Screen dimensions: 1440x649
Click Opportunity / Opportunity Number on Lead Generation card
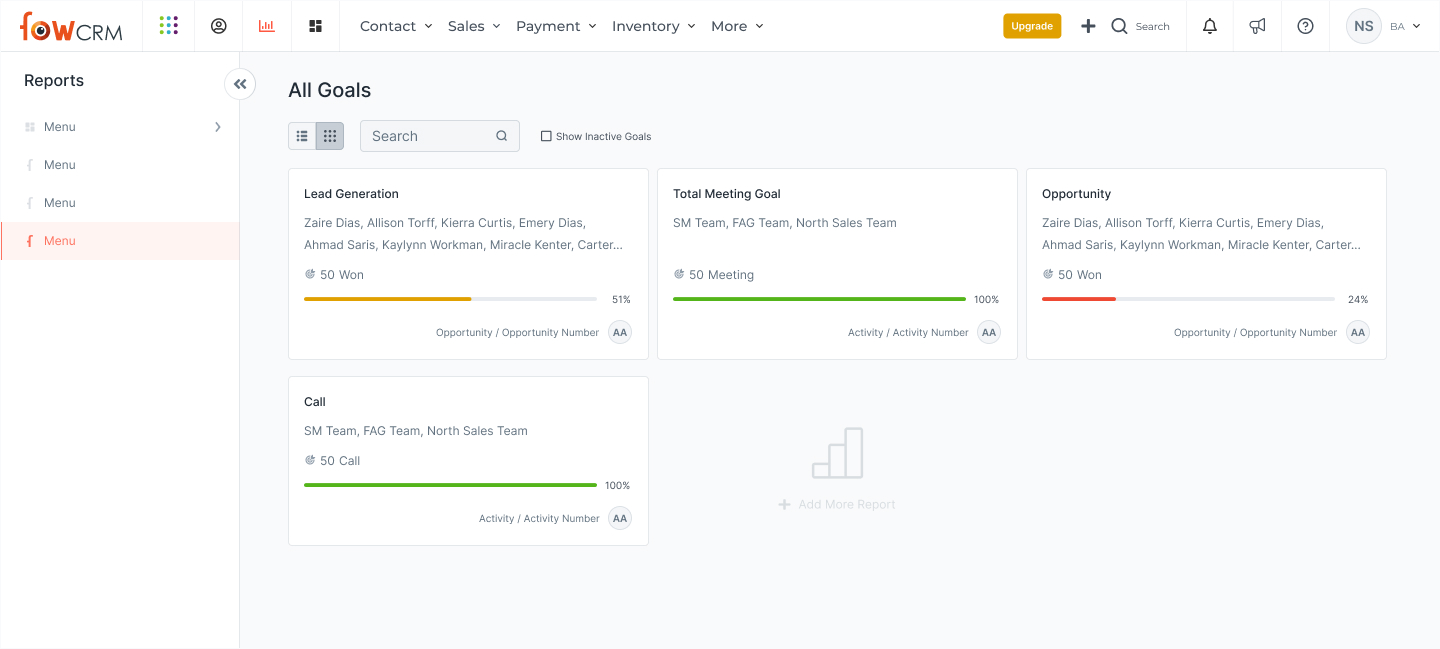[517, 332]
